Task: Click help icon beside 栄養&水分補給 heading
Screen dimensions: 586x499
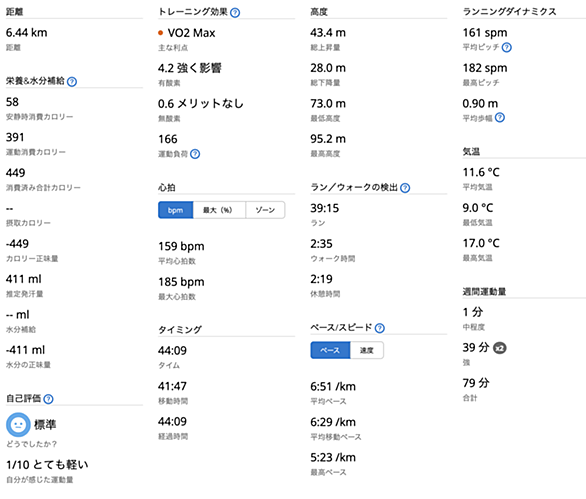Action: click(x=72, y=81)
